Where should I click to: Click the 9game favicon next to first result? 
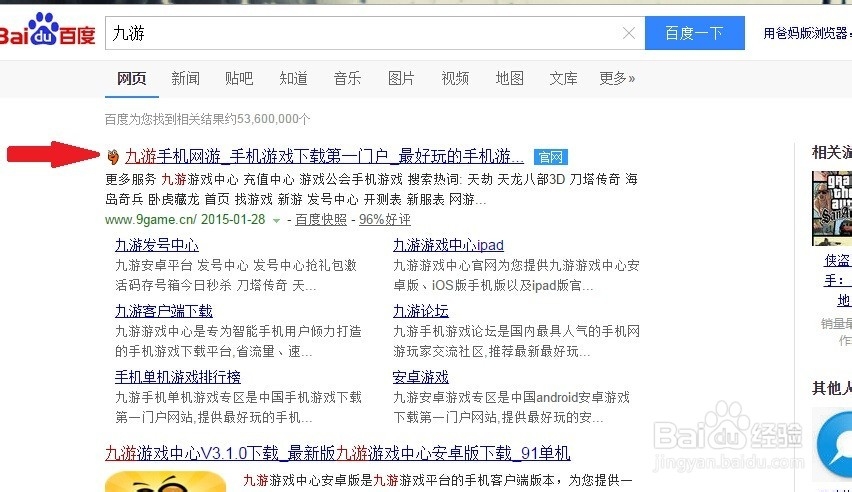112,157
